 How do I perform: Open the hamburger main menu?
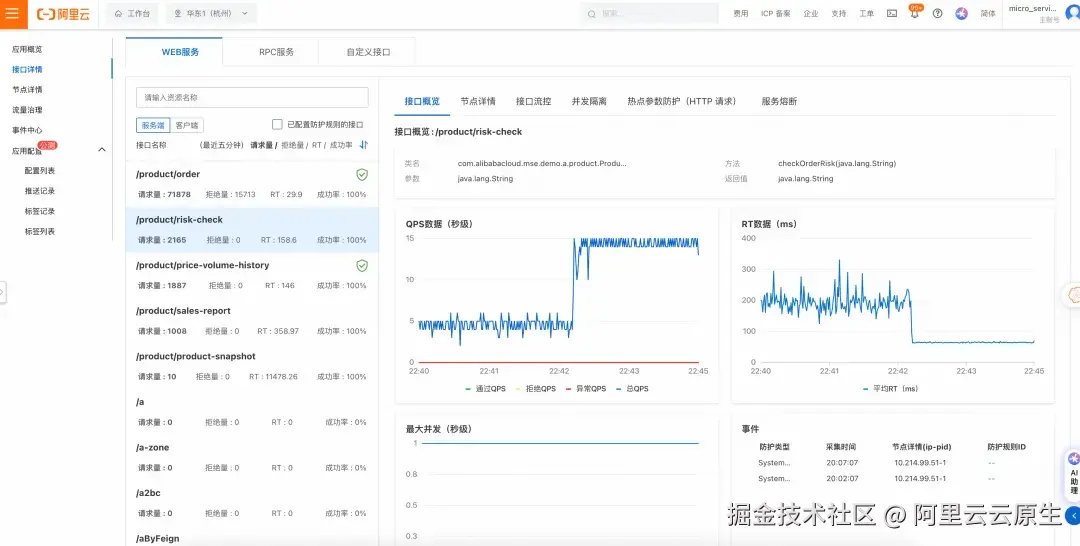point(13,14)
